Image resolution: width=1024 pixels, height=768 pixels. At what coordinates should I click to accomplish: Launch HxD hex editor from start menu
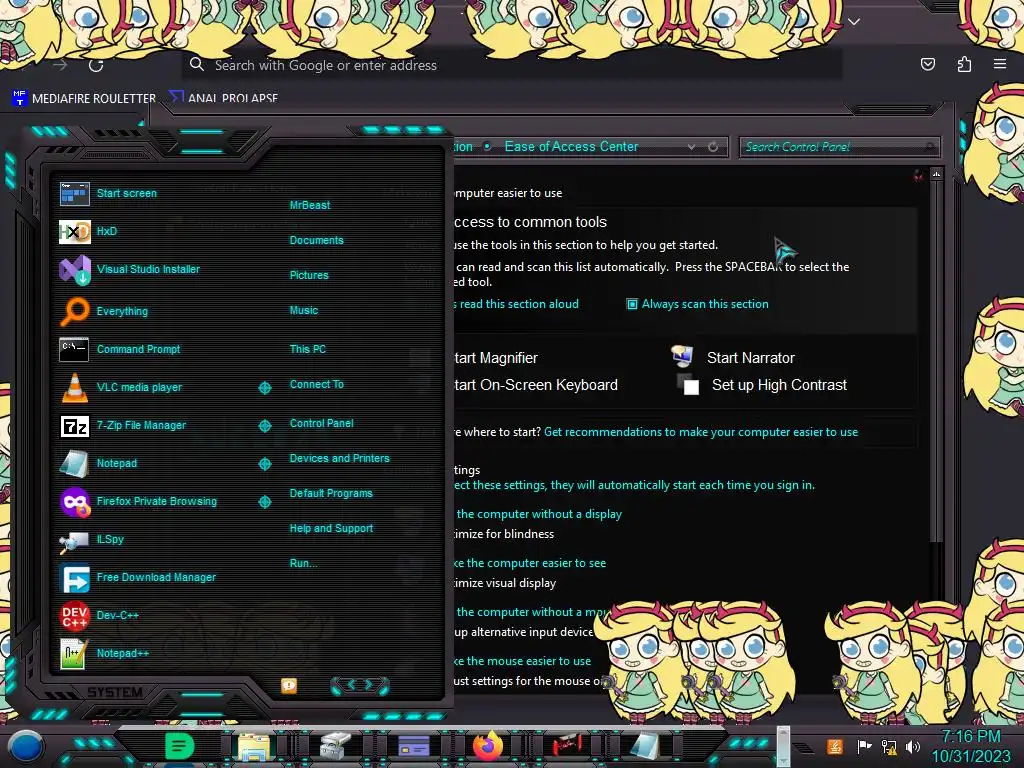pos(74,232)
